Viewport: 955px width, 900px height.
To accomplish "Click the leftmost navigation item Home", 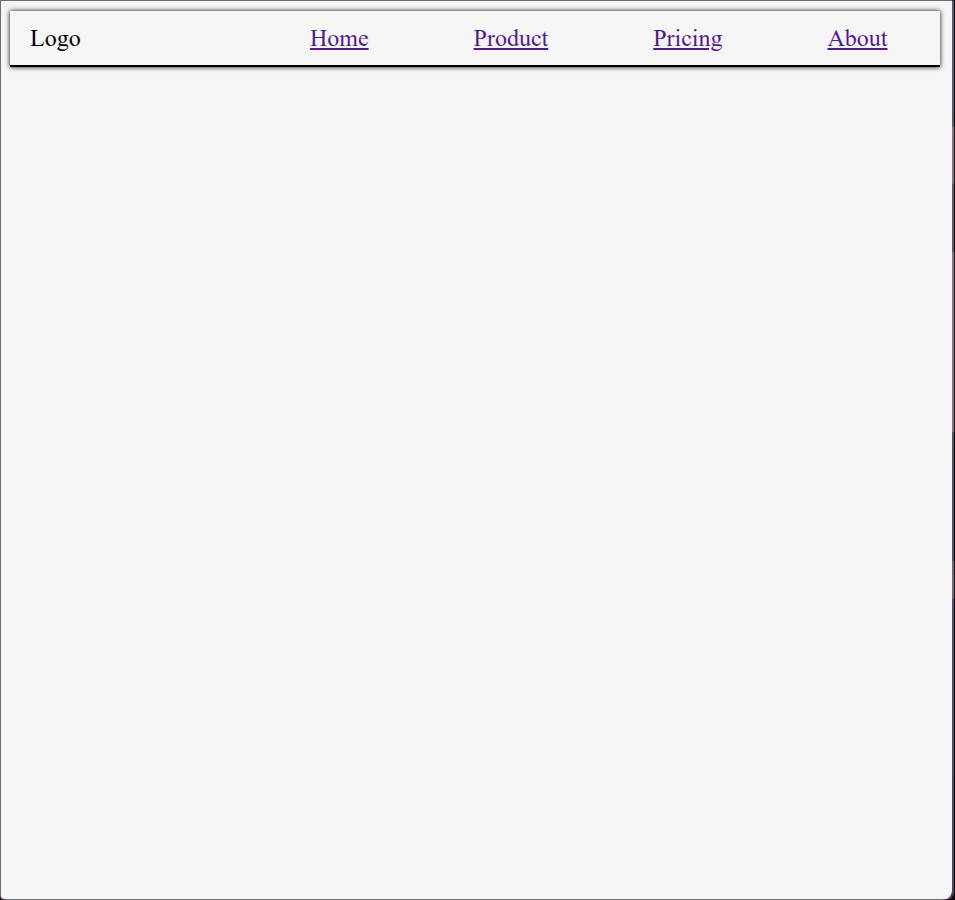I will pos(339,39).
